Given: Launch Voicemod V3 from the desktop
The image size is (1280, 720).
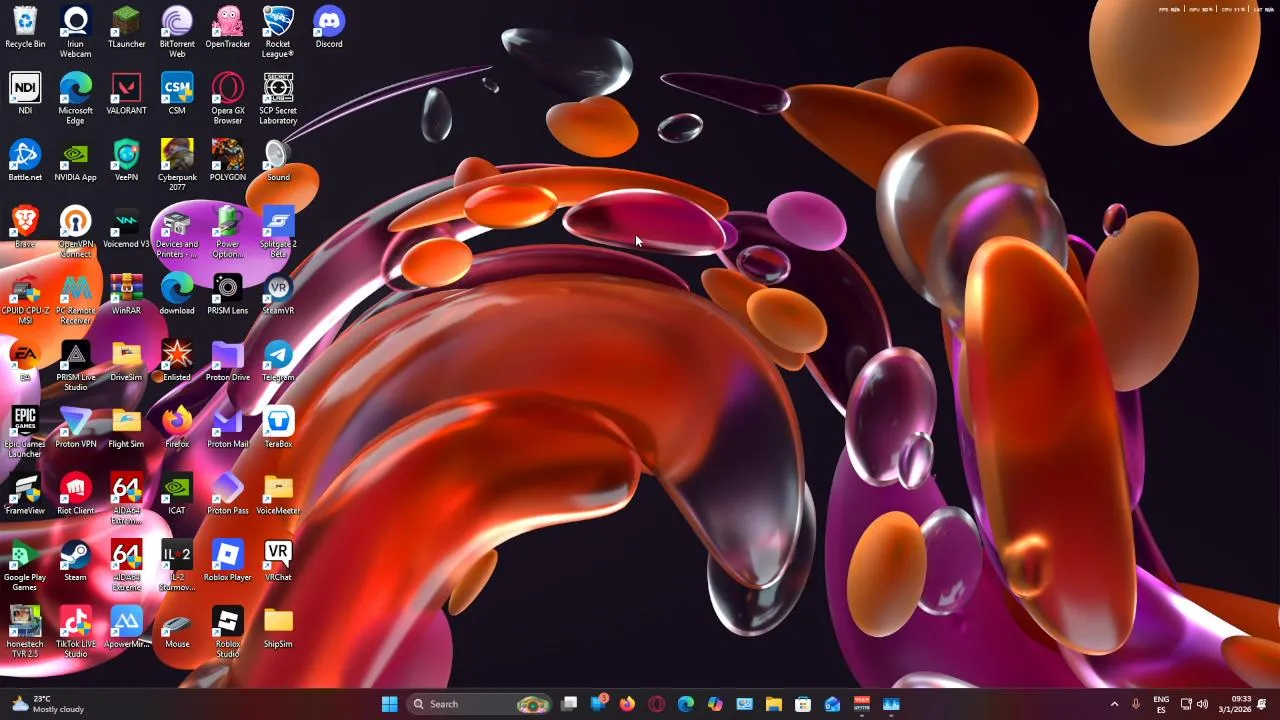Looking at the screenshot, I should (127, 228).
